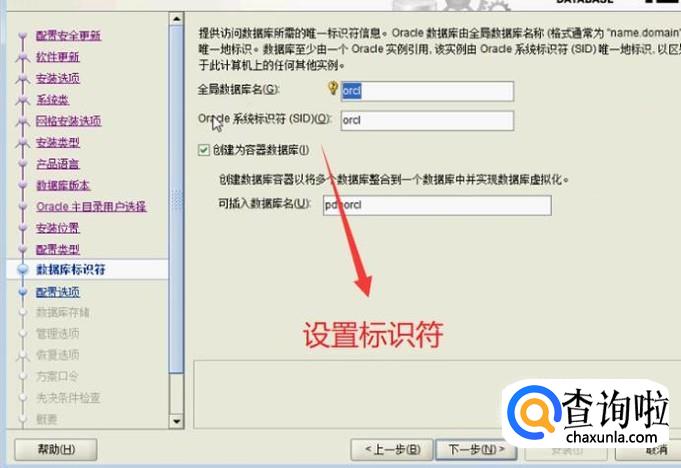Click the 方案口令 disabled step text
This screenshot has width=681, height=468.
point(57,376)
